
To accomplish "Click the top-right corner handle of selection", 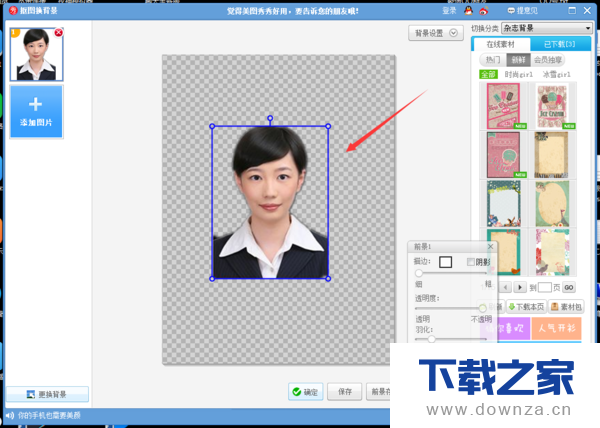I will tap(328, 126).
